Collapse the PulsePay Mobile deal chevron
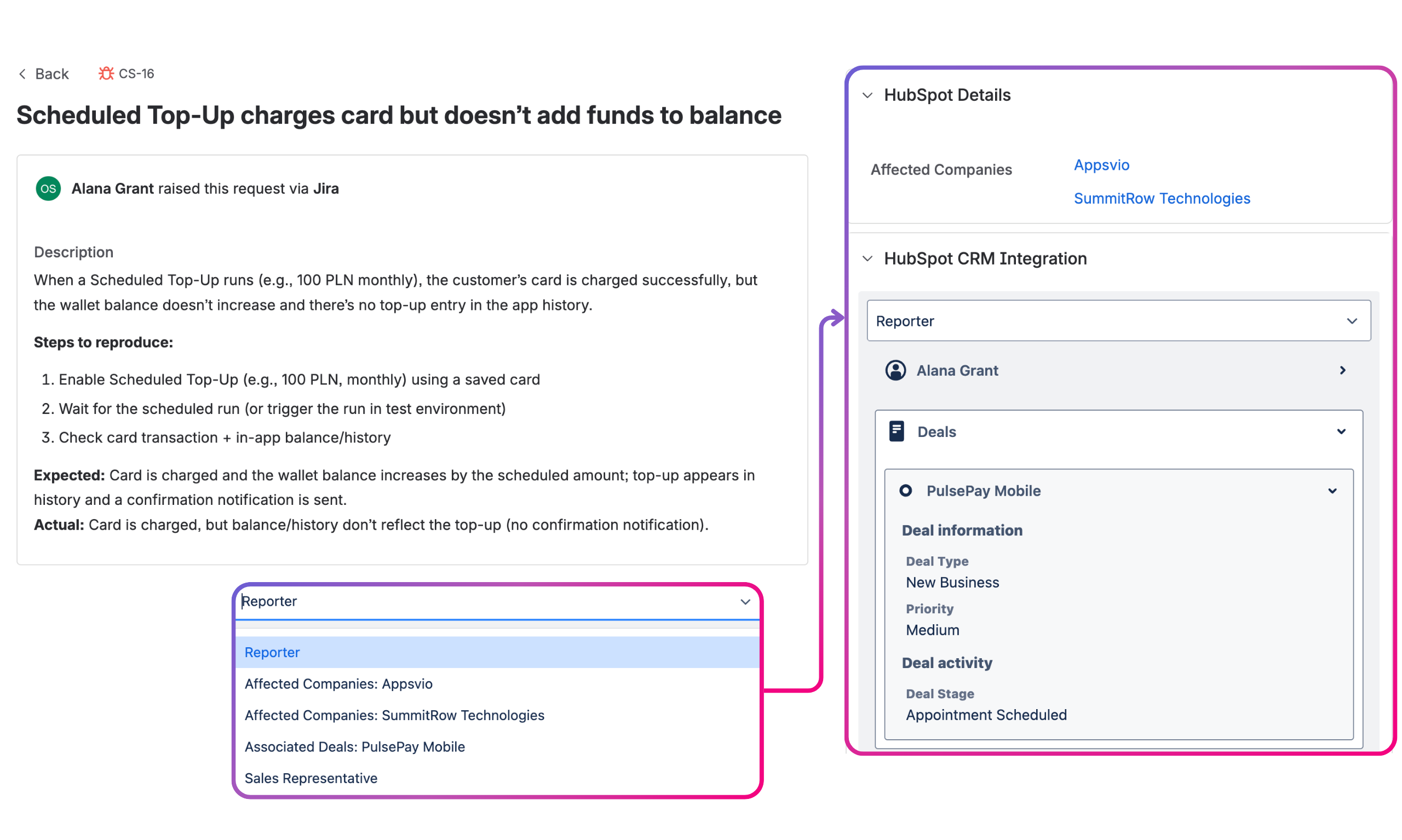Viewport: 1402px width, 840px height. click(x=1332, y=491)
